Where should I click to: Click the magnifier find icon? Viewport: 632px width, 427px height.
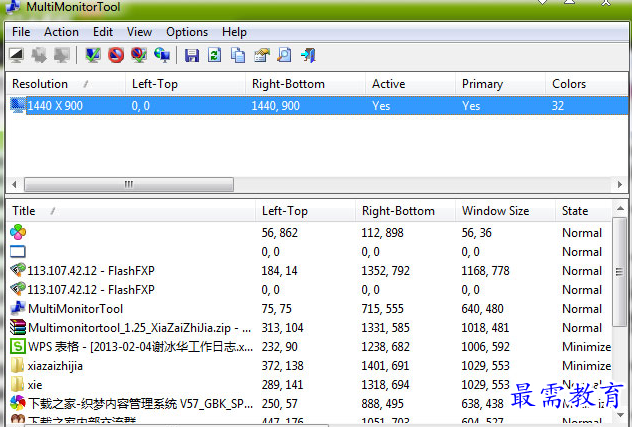pos(285,56)
